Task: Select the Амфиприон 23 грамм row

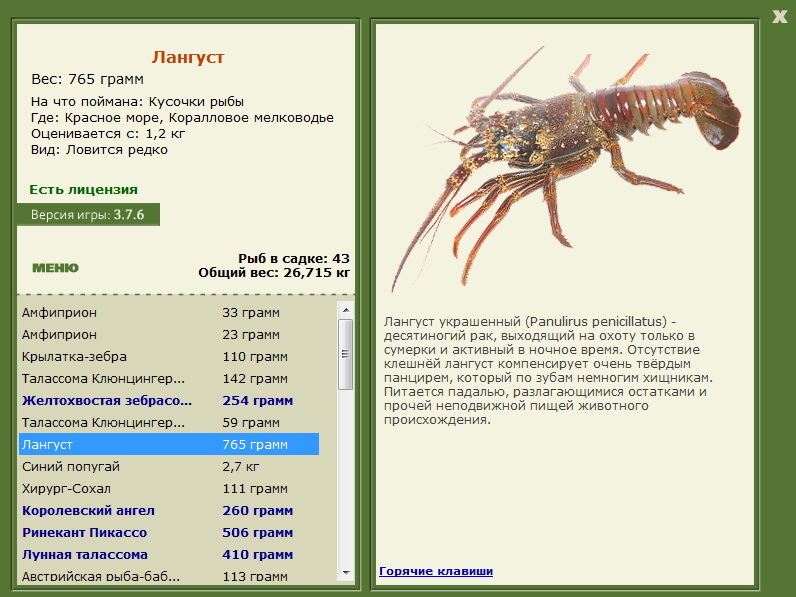Action: (x=169, y=335)
